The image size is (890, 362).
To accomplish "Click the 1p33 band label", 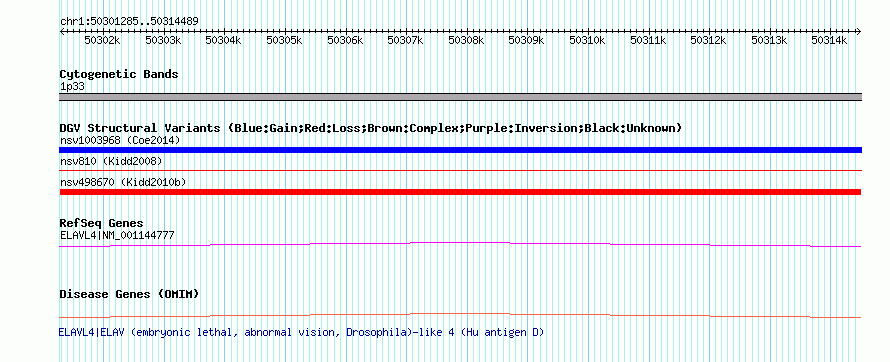I will (72, 86).
